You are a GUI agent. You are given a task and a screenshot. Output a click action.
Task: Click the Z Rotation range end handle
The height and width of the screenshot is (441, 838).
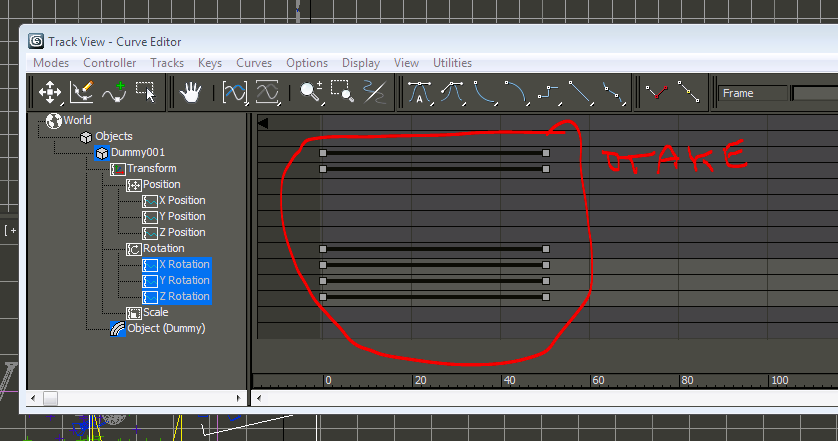tap(546, 297)
